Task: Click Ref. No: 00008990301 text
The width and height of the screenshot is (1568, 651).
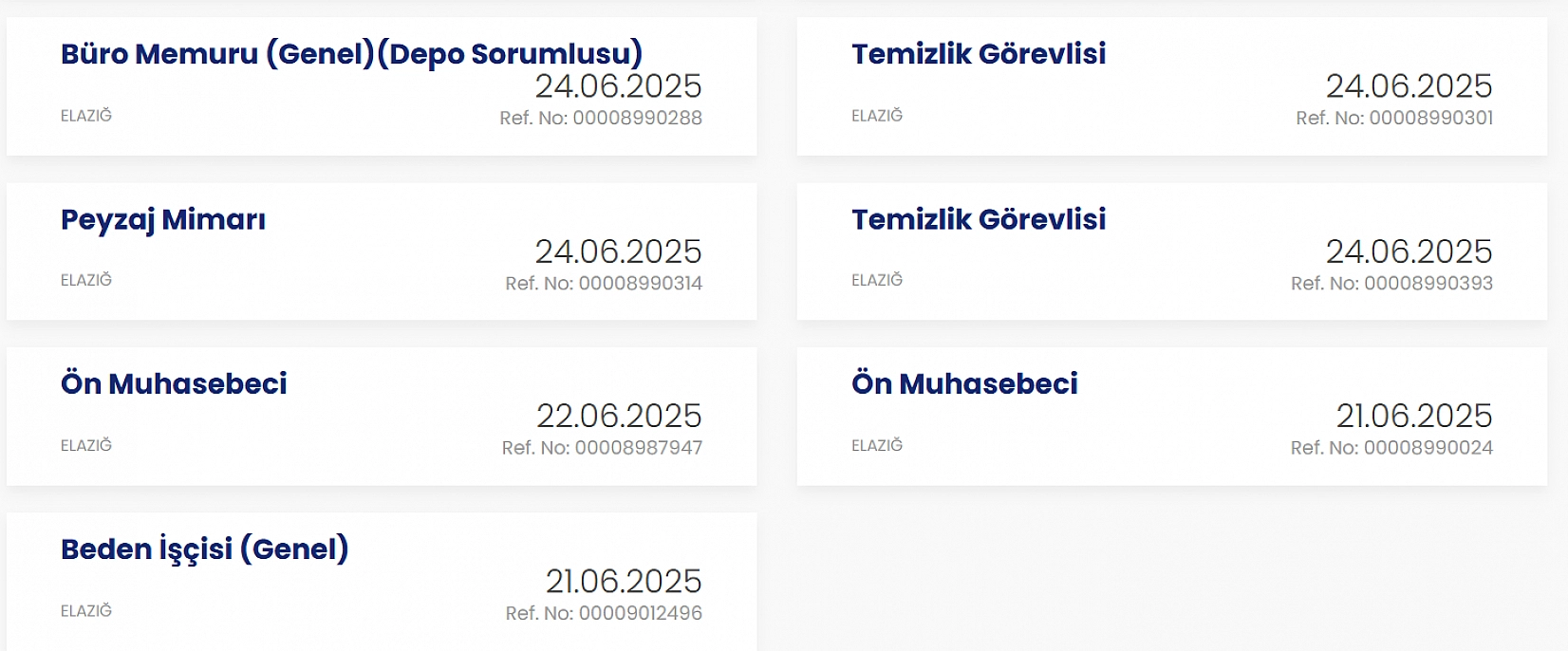Action: [1394, 118]
